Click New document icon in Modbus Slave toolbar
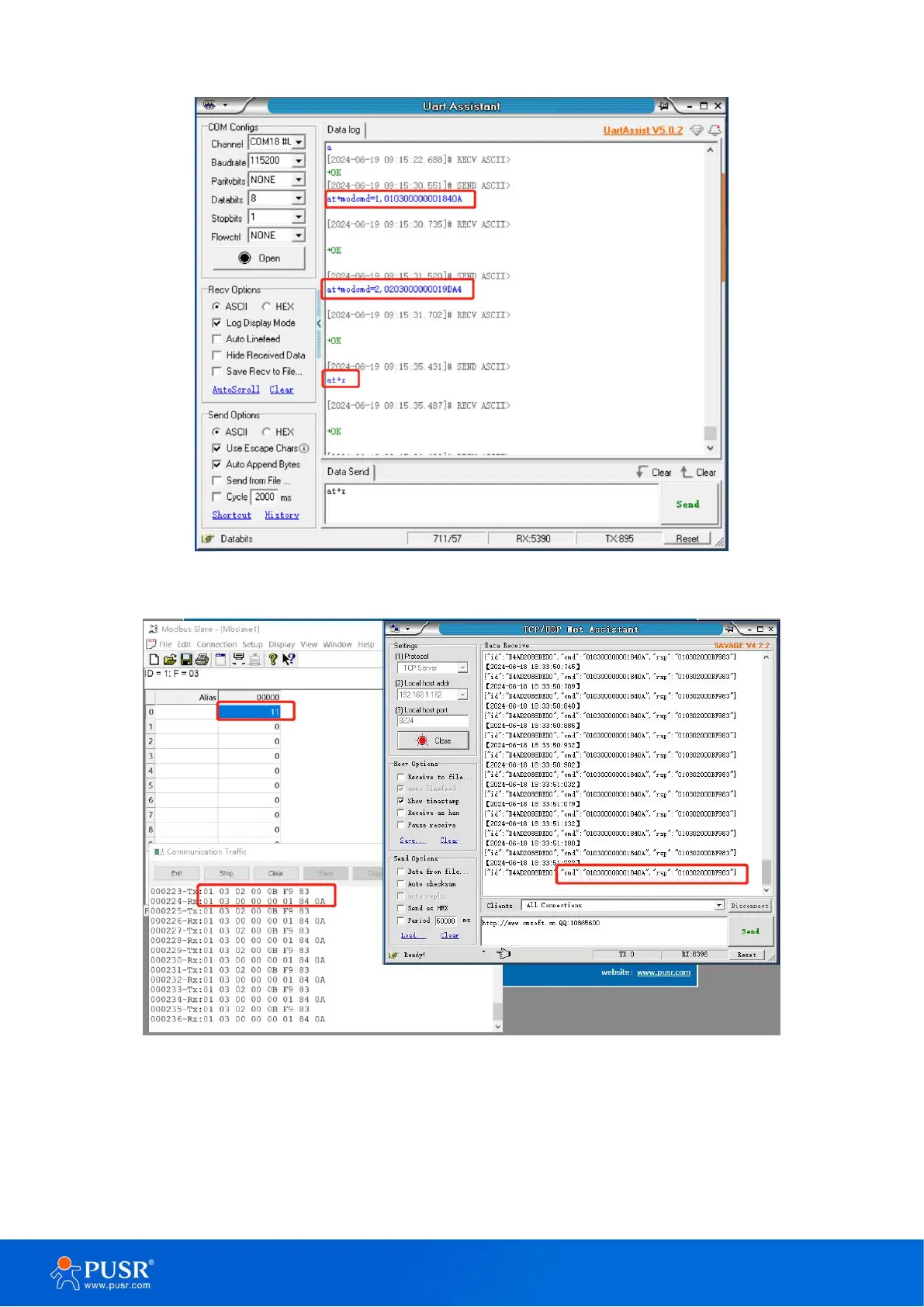 point(154,660)
